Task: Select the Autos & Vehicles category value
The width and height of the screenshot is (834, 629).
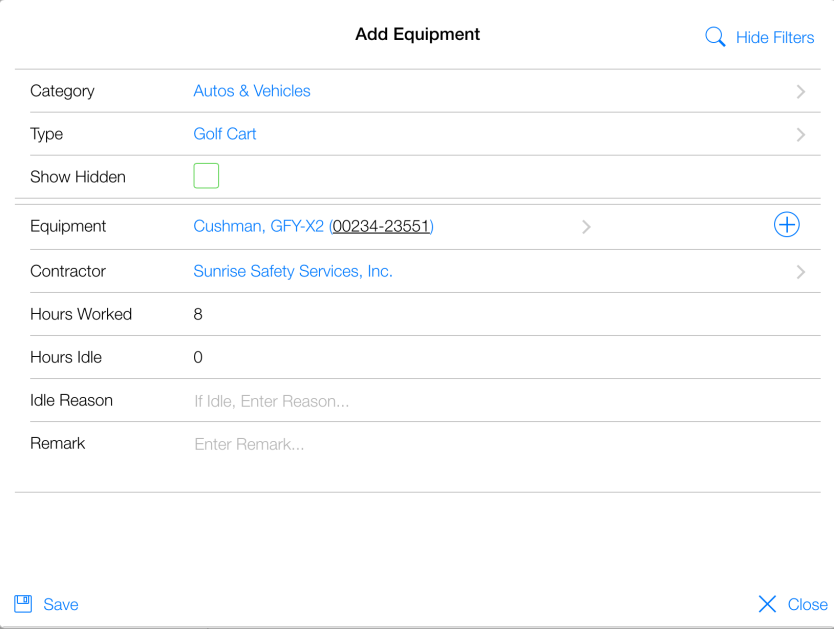Action: pyautogui.click(x=252, y=91)
